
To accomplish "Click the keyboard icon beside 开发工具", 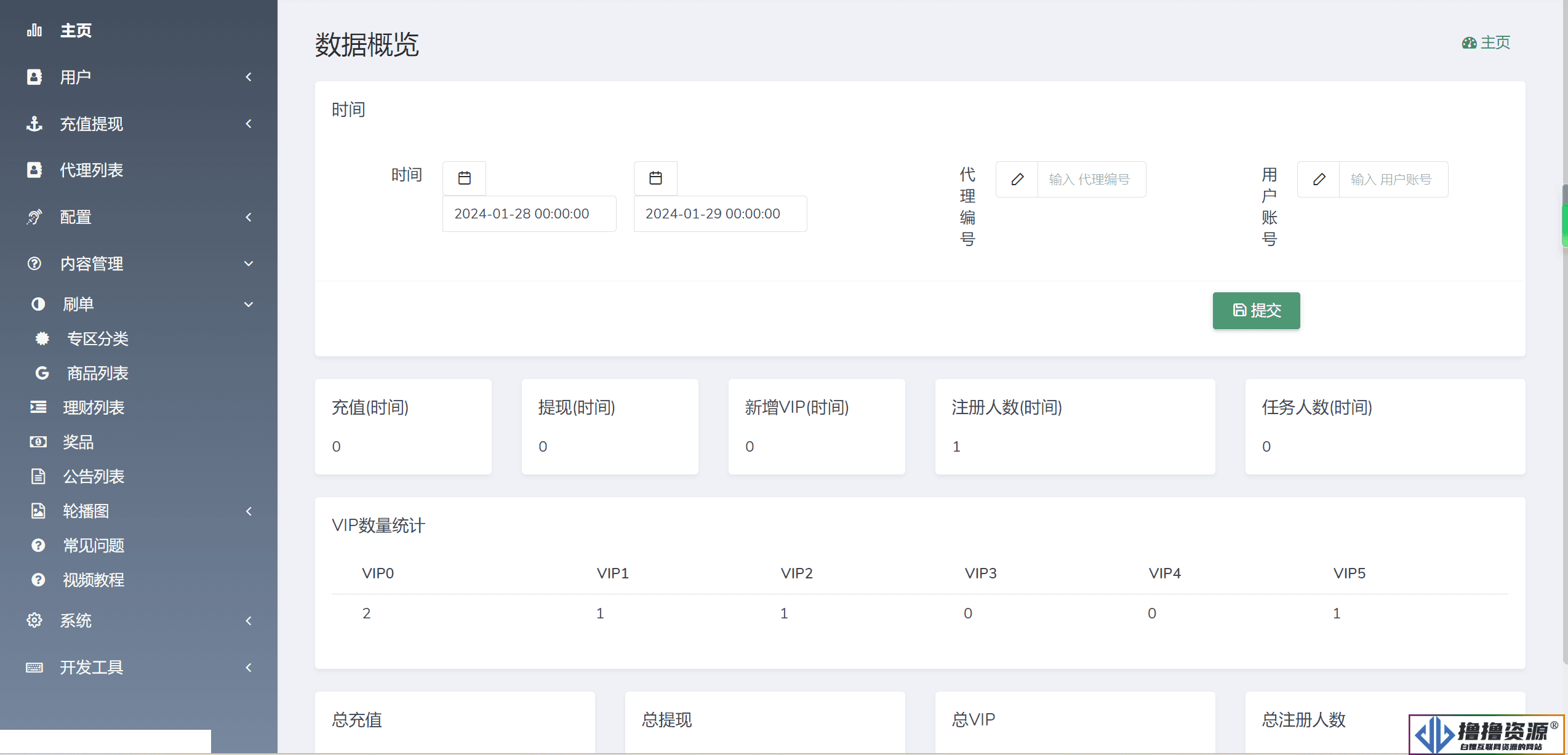I will click(x=34, y=667).
